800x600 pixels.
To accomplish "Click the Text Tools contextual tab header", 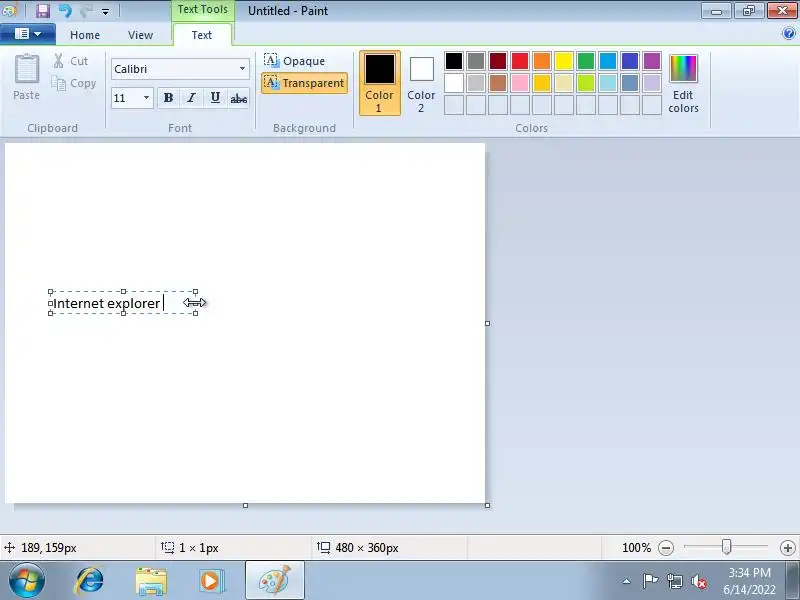I will [203, 10].
